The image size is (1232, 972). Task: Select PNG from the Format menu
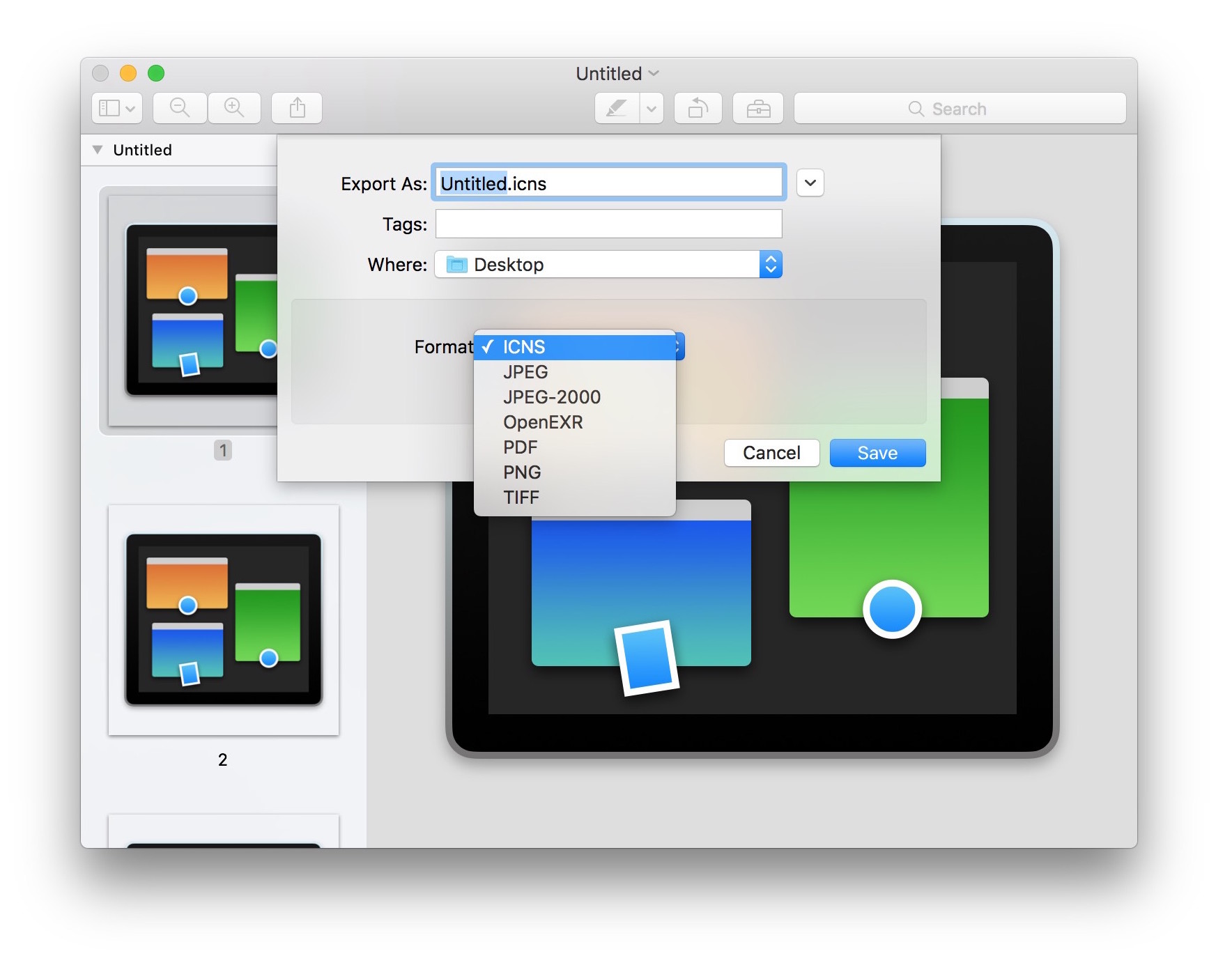coord(521,472)
